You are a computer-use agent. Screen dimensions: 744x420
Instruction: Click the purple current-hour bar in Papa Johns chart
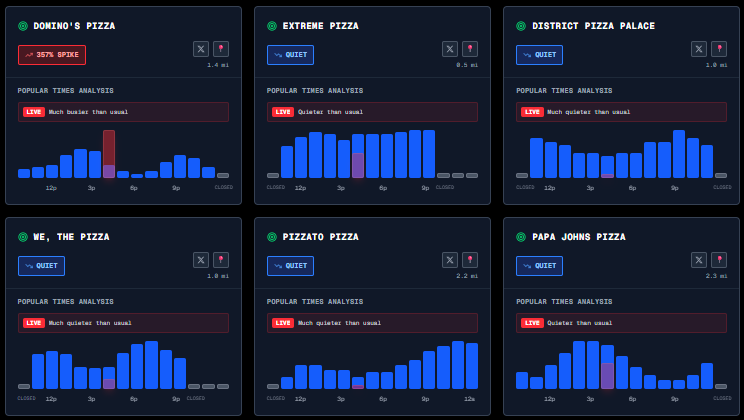[607, 376]
